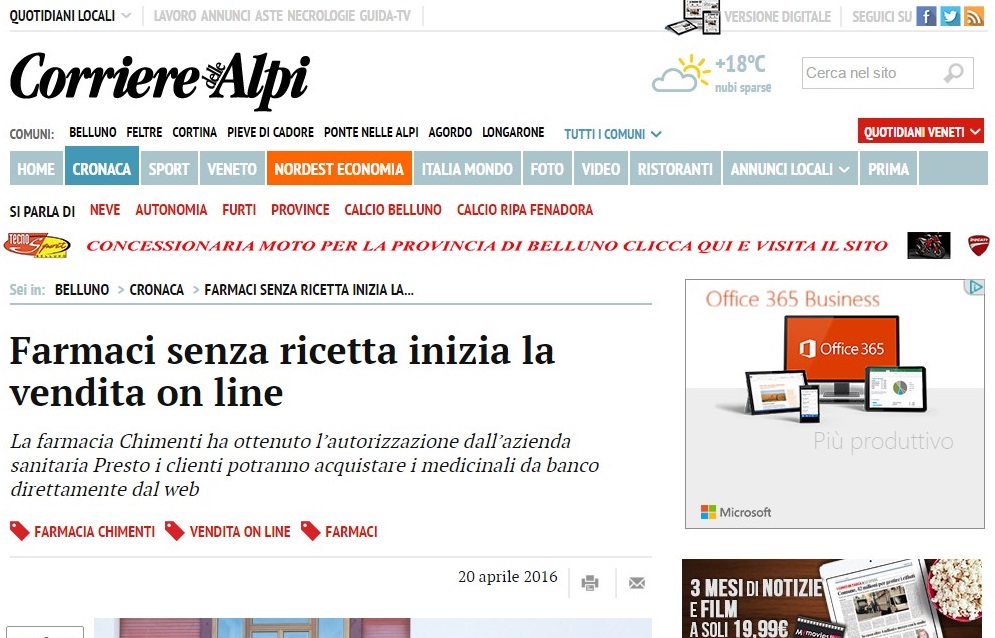Open the weather sun-and-cloud icon

pos(681,74)
